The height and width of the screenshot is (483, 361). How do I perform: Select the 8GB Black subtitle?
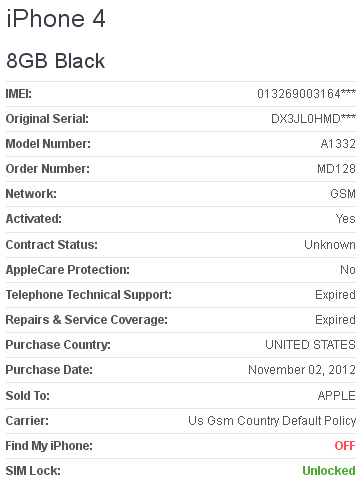point(55,61)
